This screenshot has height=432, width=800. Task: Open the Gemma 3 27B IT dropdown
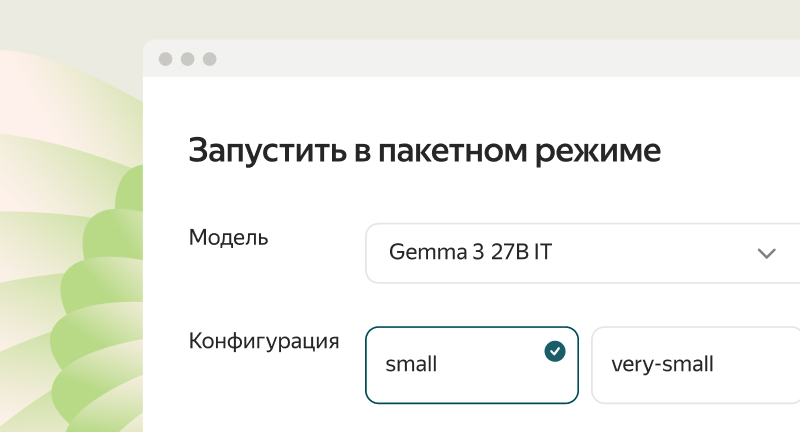point(582,253)
